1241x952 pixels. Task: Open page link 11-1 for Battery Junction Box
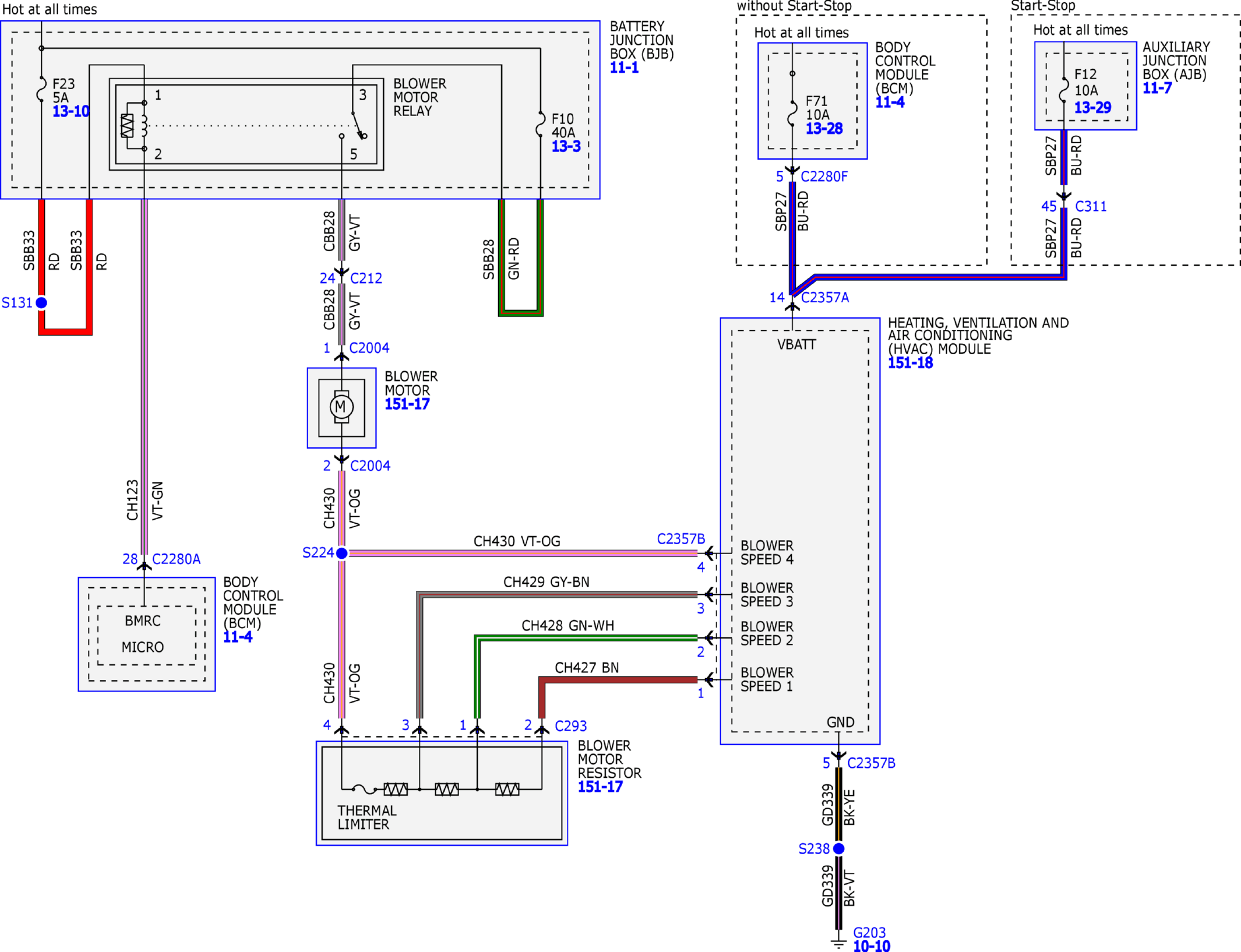click(624, 68)
